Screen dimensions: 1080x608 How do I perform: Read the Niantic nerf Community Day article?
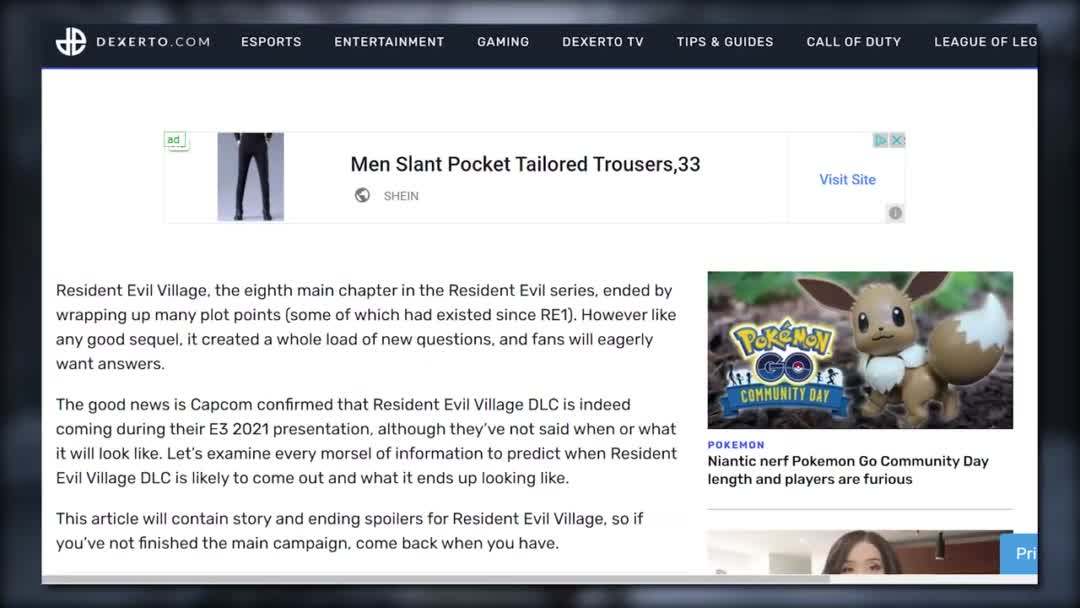click(848, 470)
